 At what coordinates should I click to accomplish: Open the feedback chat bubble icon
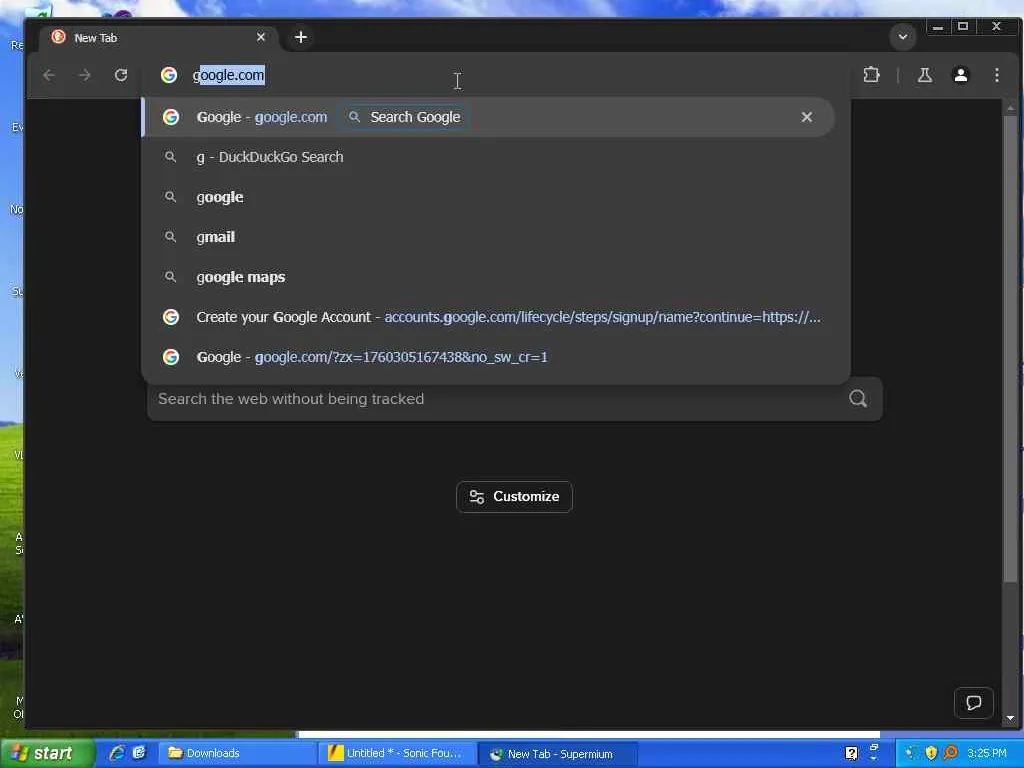coord(974,703)
